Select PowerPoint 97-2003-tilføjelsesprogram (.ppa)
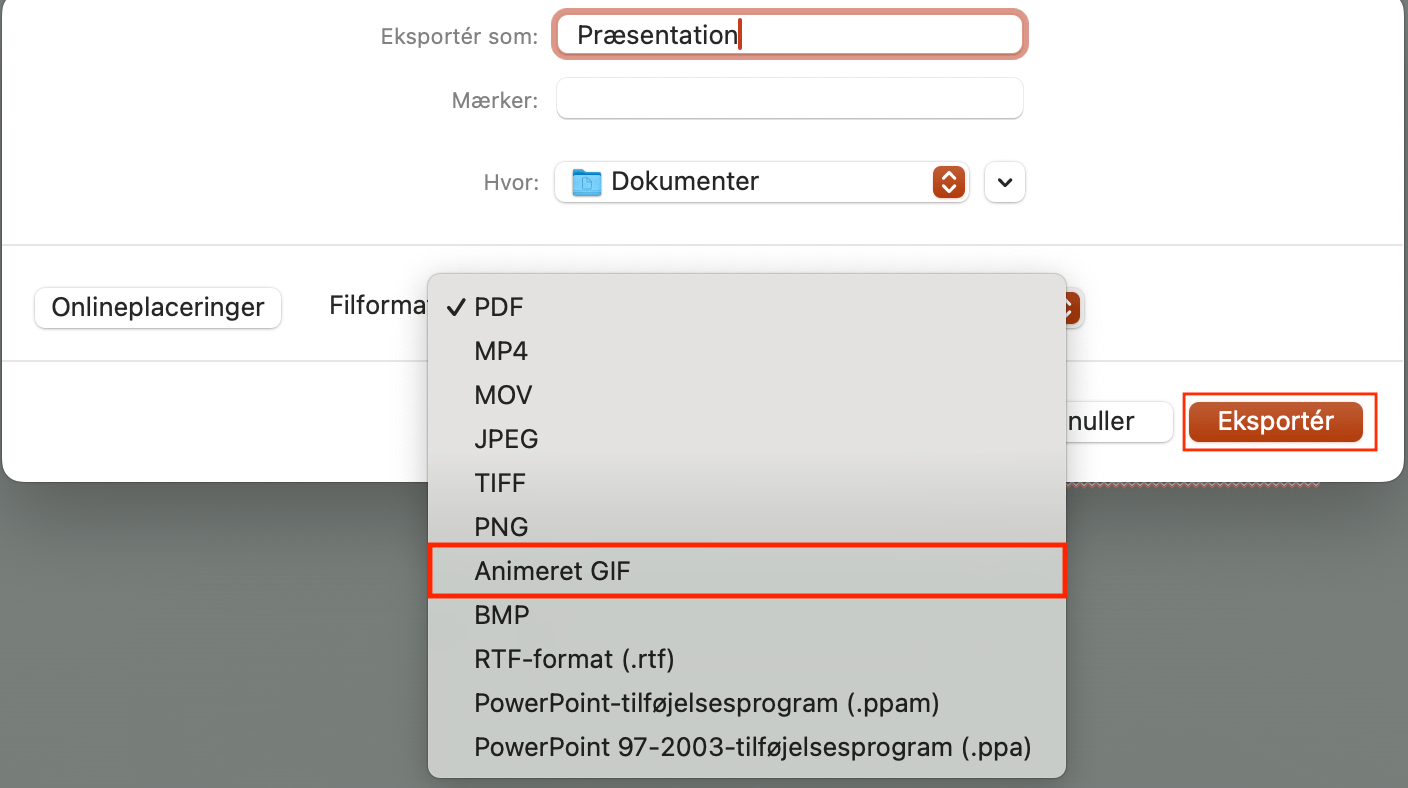 click(752, 747)
